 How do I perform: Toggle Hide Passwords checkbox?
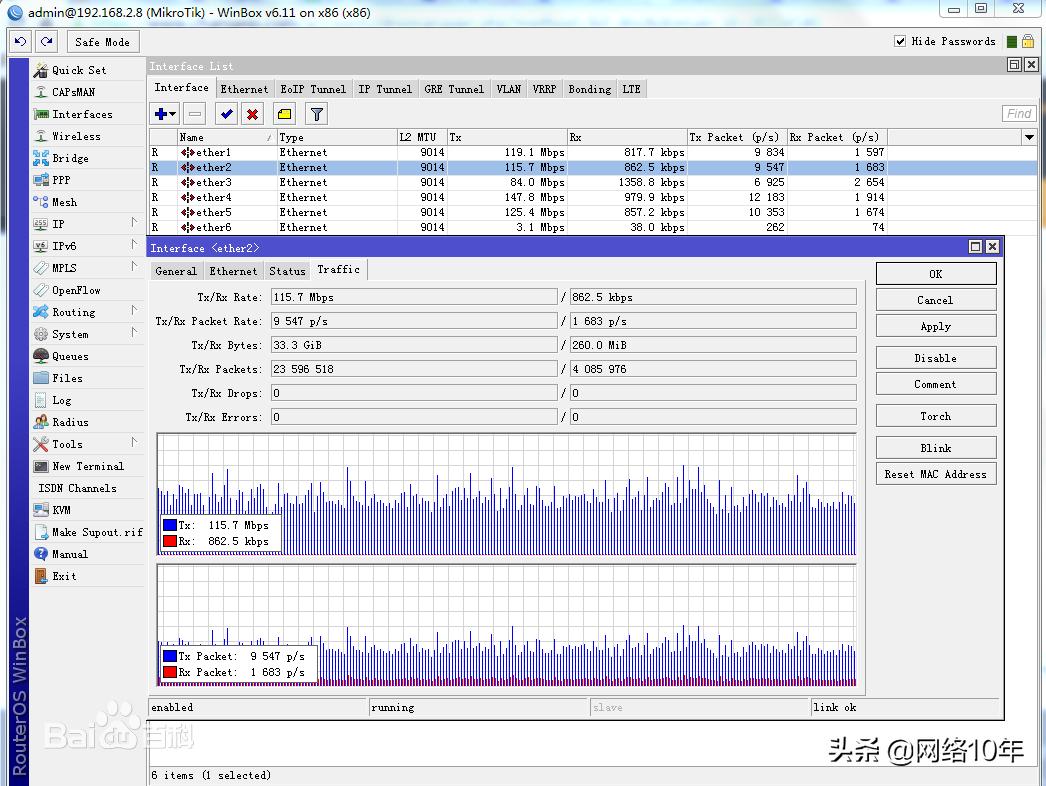click(900, 41)
